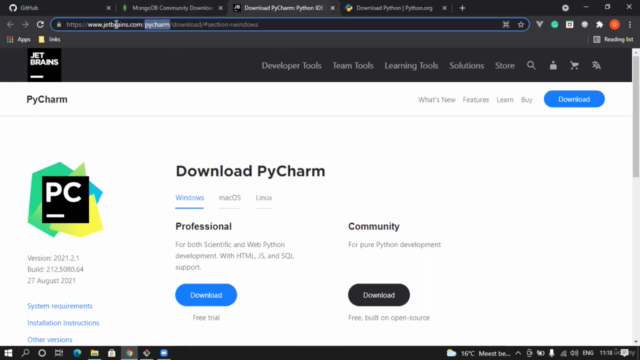Click the weather widget in the taskbar
The image size is (640, 360).
478,353
